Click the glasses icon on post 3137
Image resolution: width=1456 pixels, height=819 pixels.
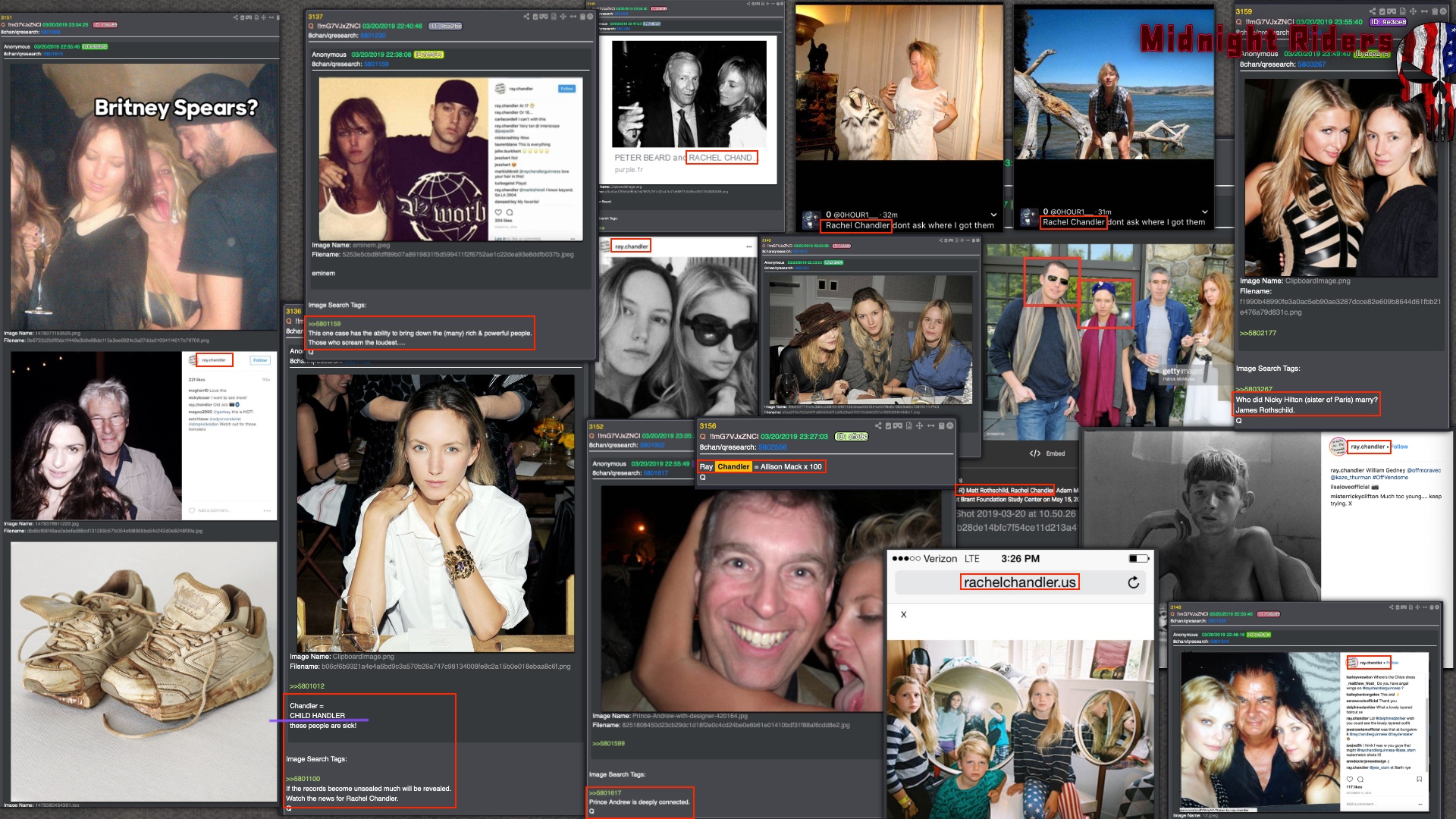[544, 16]
